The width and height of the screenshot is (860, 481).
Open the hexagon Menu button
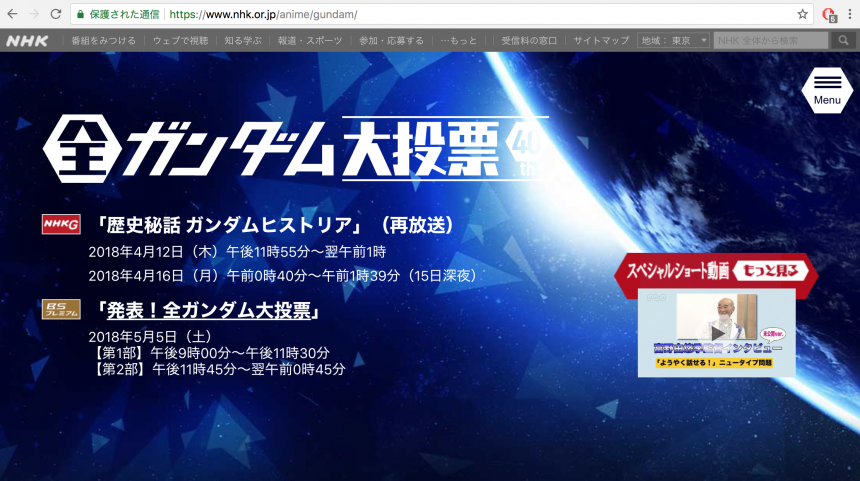click(827, 90)
